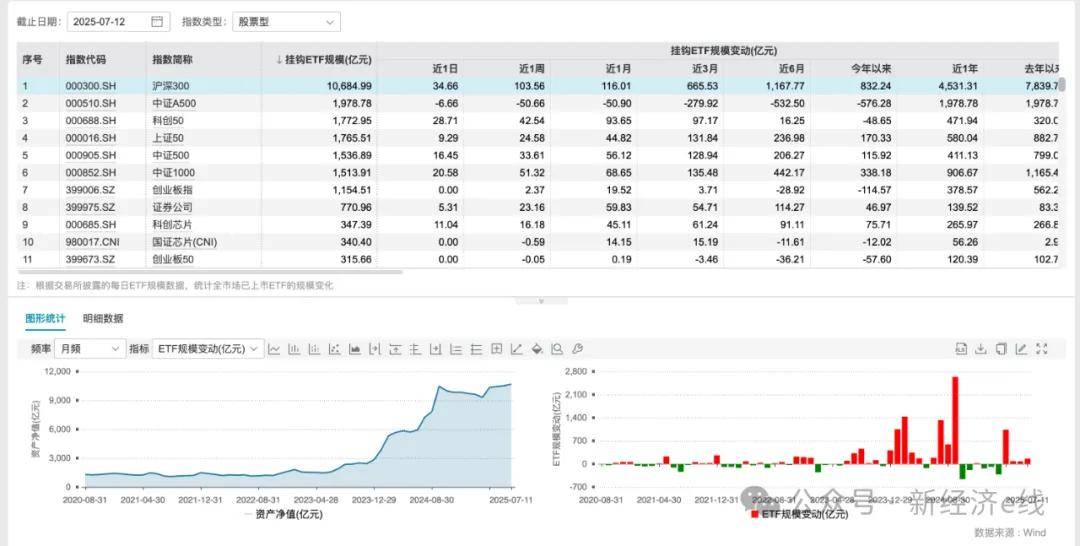The height and width of the screenshot is (546, 1080).
Task: Click the index code 000510.SH
Action: pyautogui.click(x=92, y=103)
